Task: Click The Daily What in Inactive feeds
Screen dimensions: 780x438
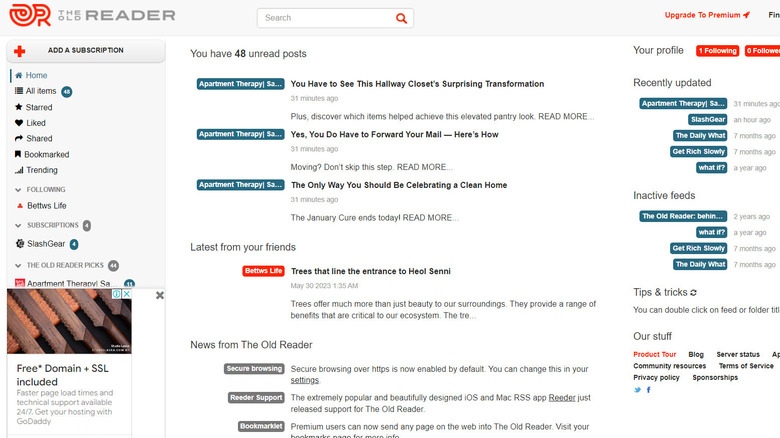Action: click(x=700, y=264)
